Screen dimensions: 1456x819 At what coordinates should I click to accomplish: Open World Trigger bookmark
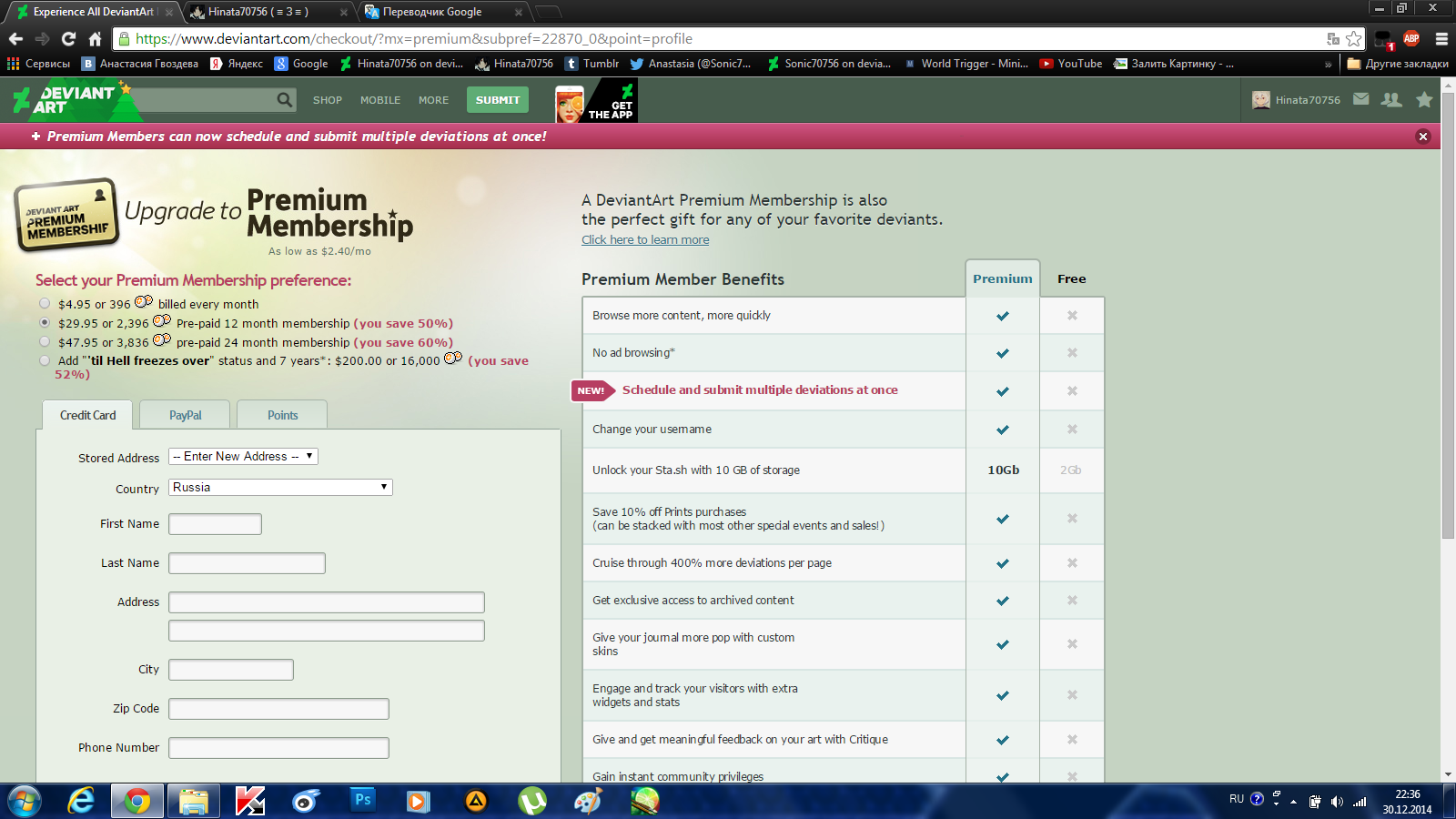pyautogui.click(x=966, y=64)
